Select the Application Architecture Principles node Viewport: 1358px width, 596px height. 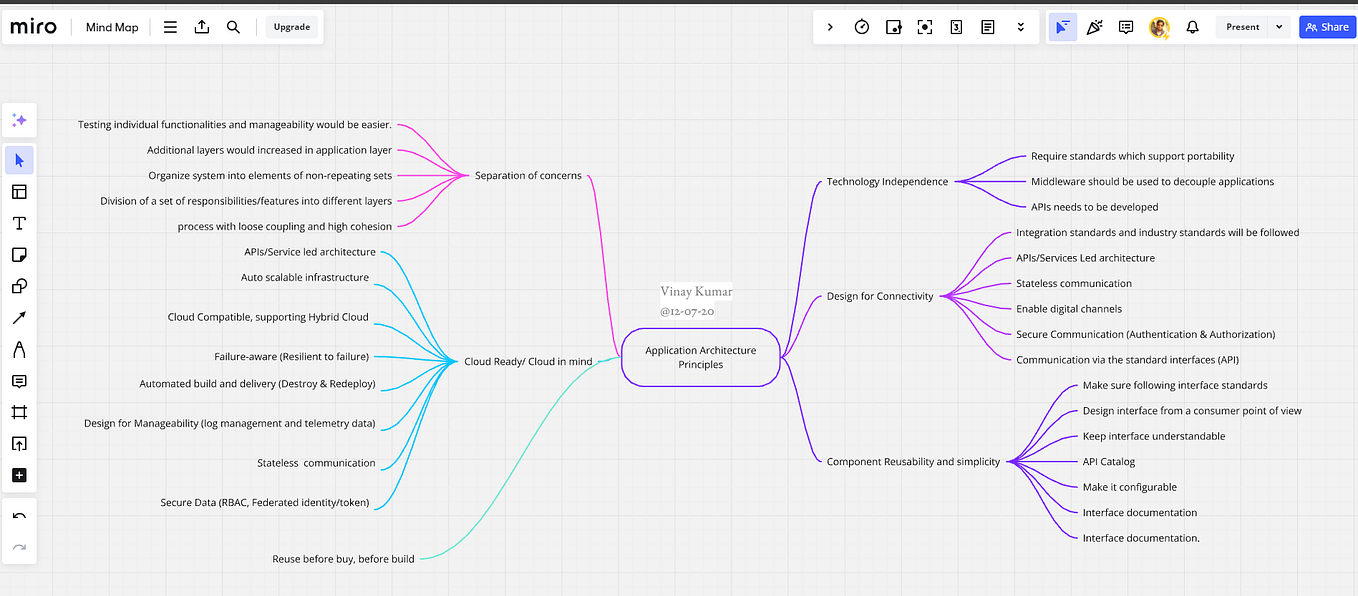(x=700, y=357)
